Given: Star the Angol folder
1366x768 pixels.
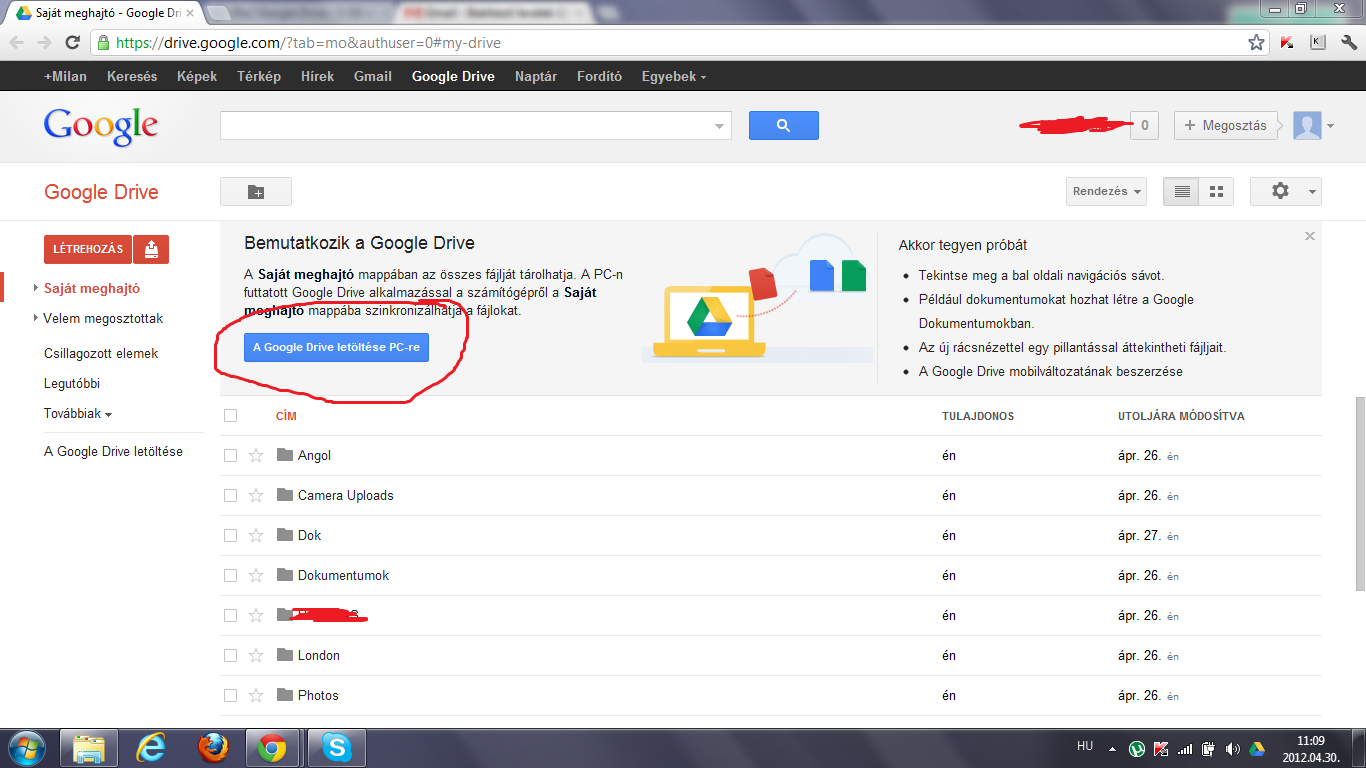Looking at the screenshot, I should [256, 455].
